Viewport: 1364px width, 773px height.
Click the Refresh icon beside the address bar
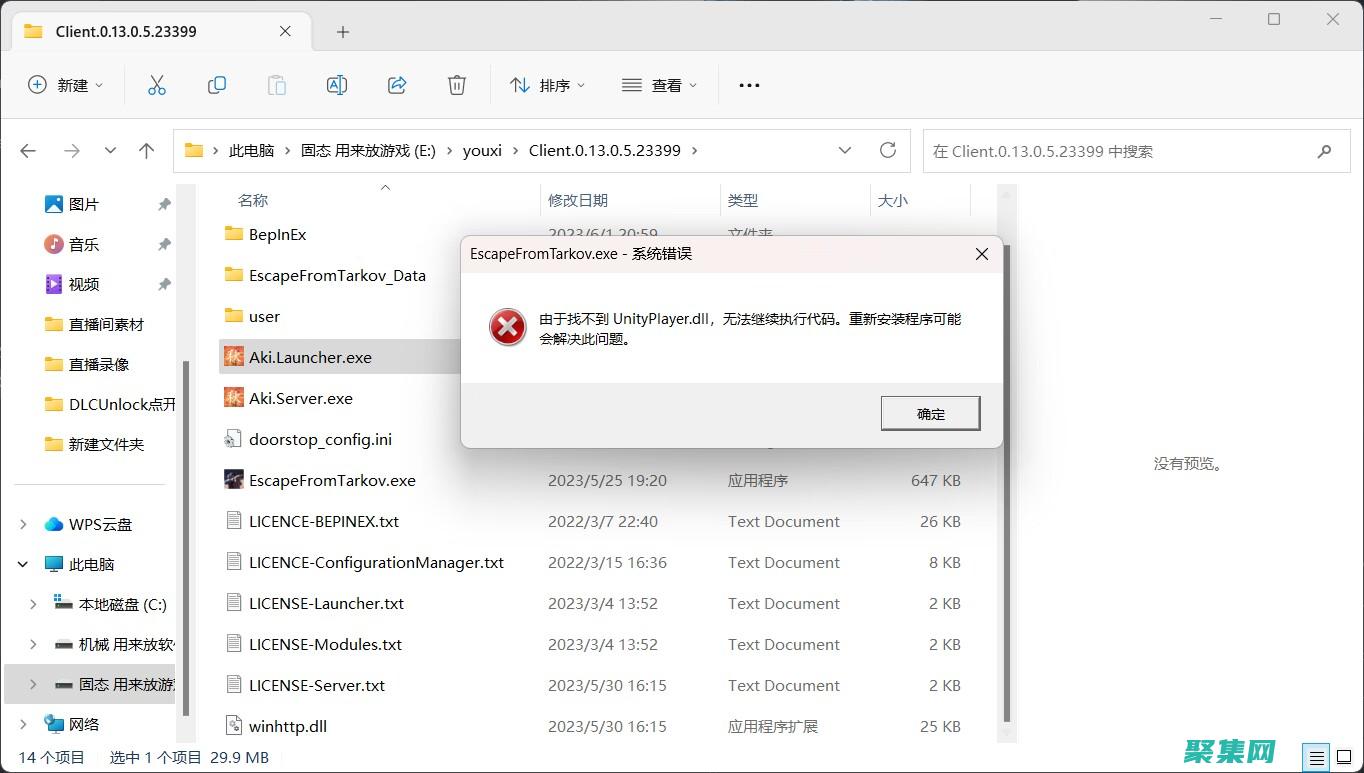(x=888, y=149)
